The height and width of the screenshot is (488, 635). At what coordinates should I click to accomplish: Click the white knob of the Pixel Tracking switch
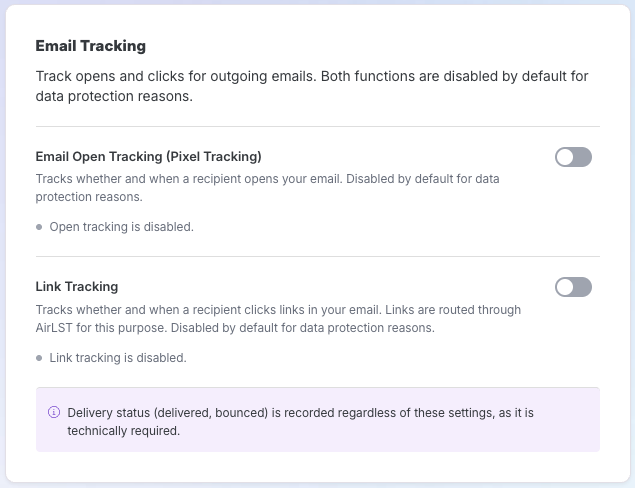click(x=565, y=157)
